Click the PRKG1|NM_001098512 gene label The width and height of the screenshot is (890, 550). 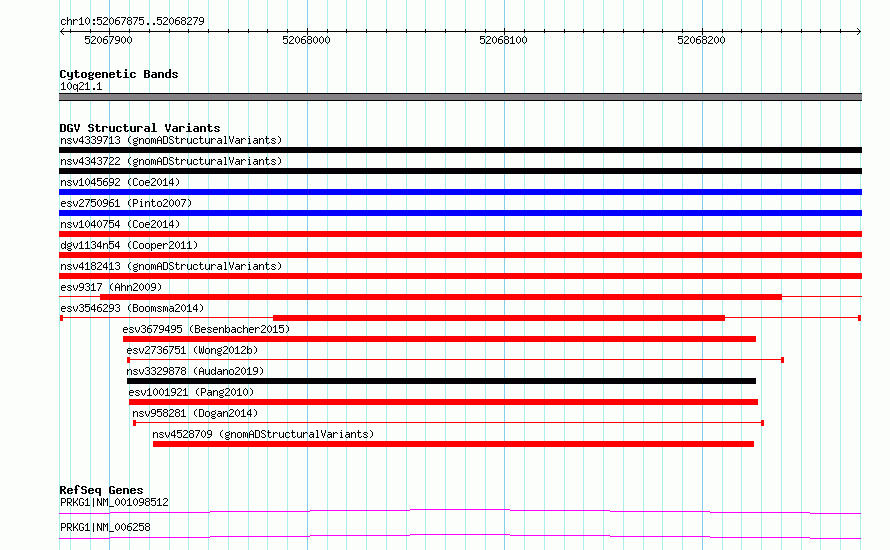coord(114,502)
